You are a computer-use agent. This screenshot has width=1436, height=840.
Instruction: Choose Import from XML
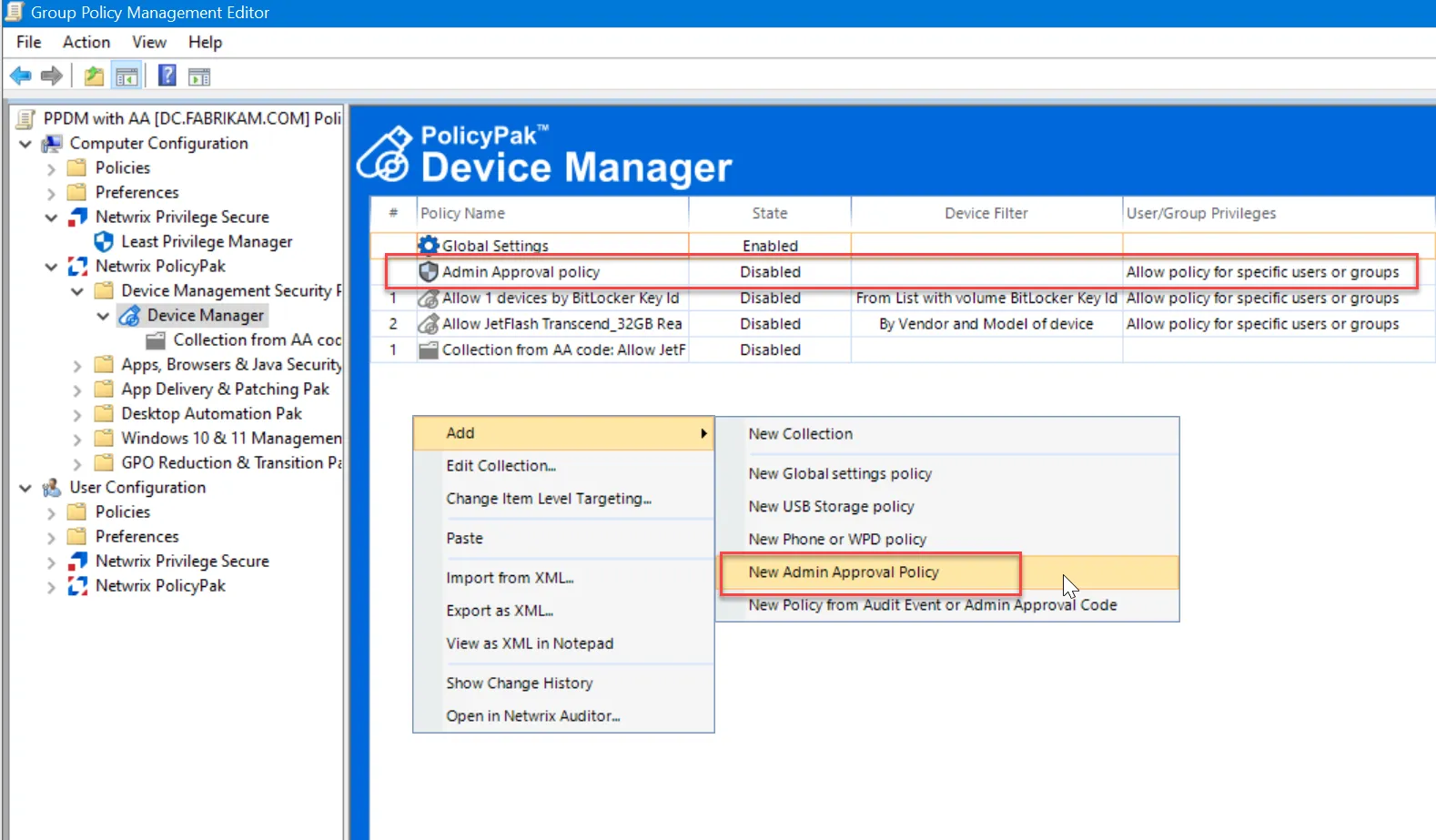(x=563, y=578)
